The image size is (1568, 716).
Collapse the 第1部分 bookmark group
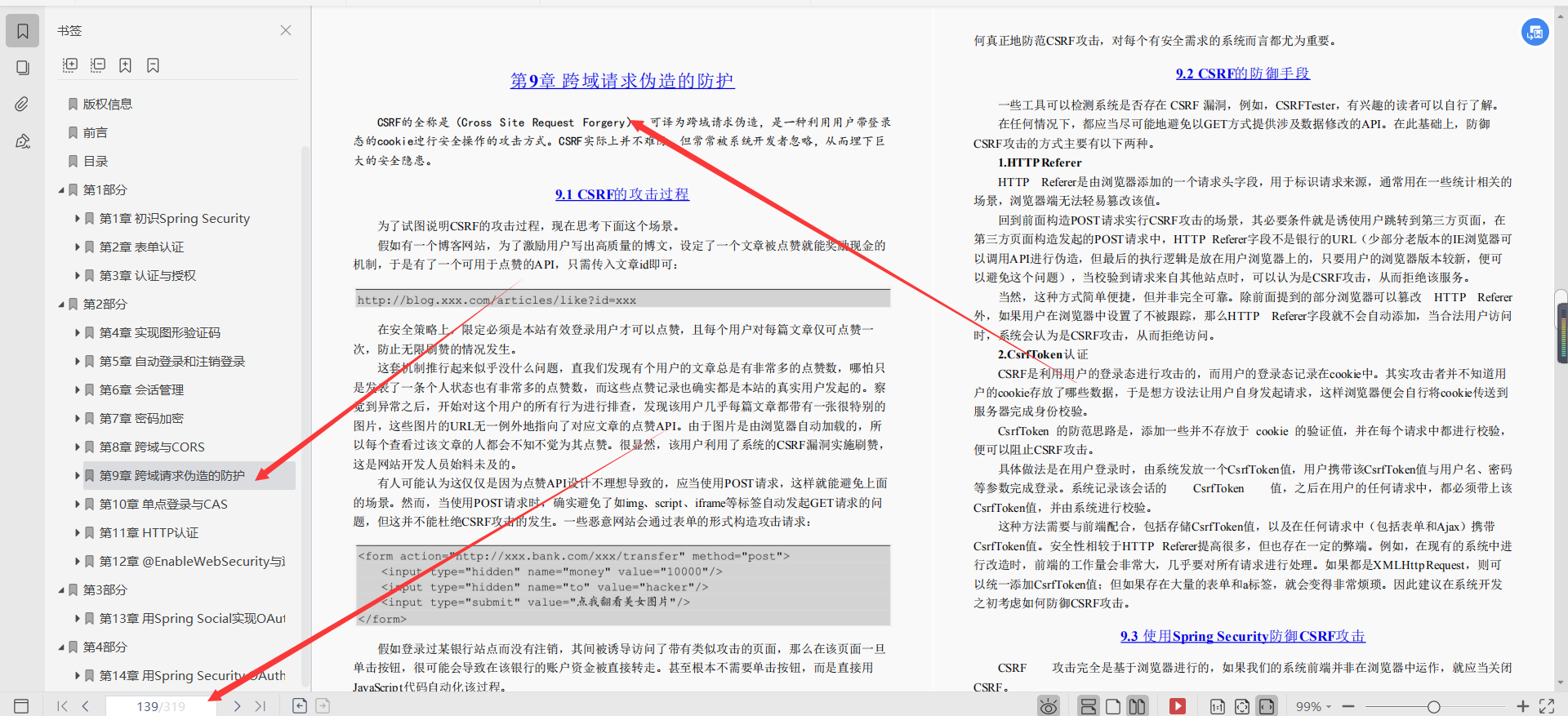click(61, 190)
